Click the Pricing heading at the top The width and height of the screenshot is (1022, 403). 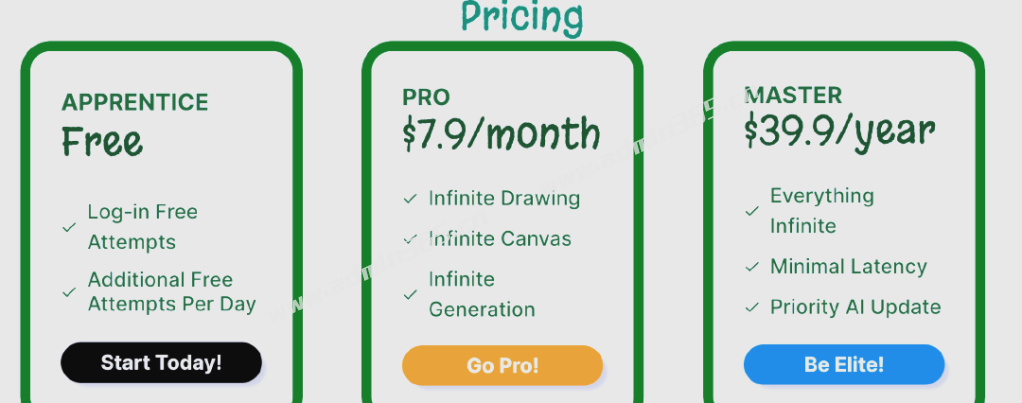point(522,17)
